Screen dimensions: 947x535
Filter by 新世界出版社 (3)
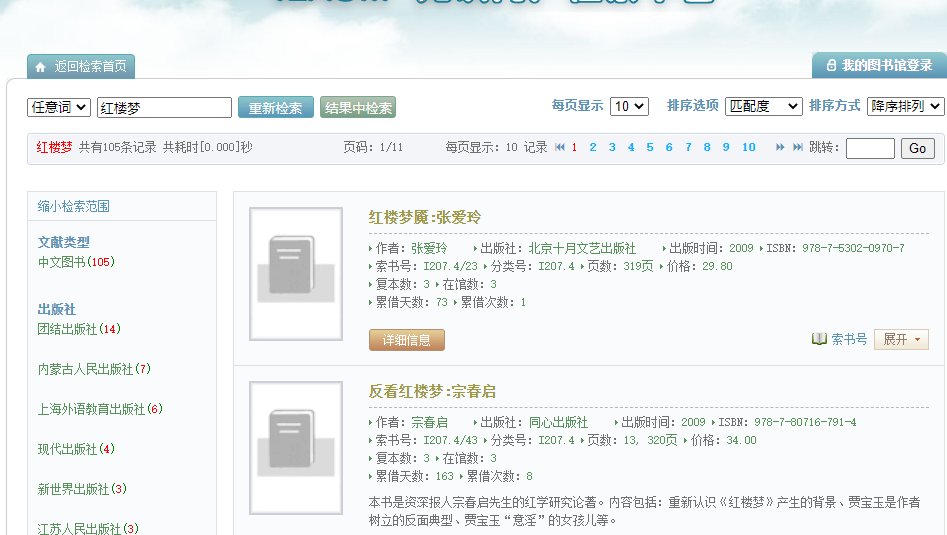coord(82,489)
